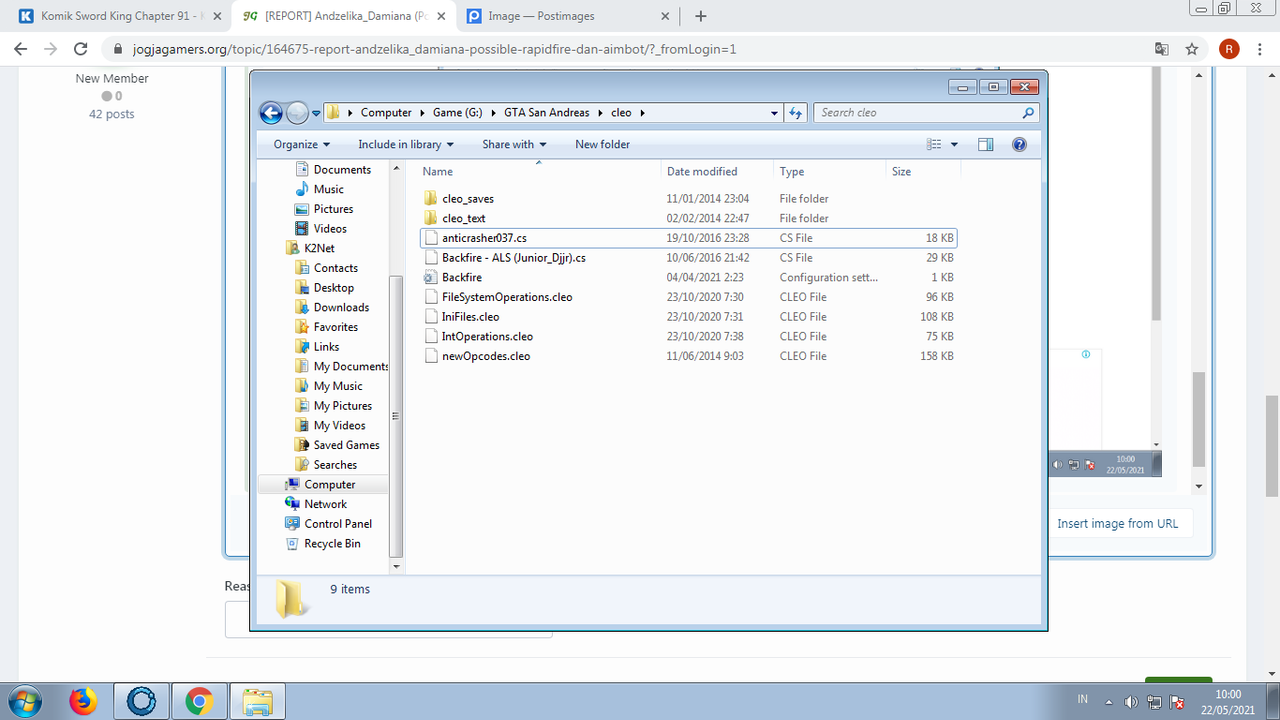Image resolution: width=1280 pixels, height=720 pixels.
Task: Open Windows Explorer taskbar button
Action: [258, 702]
